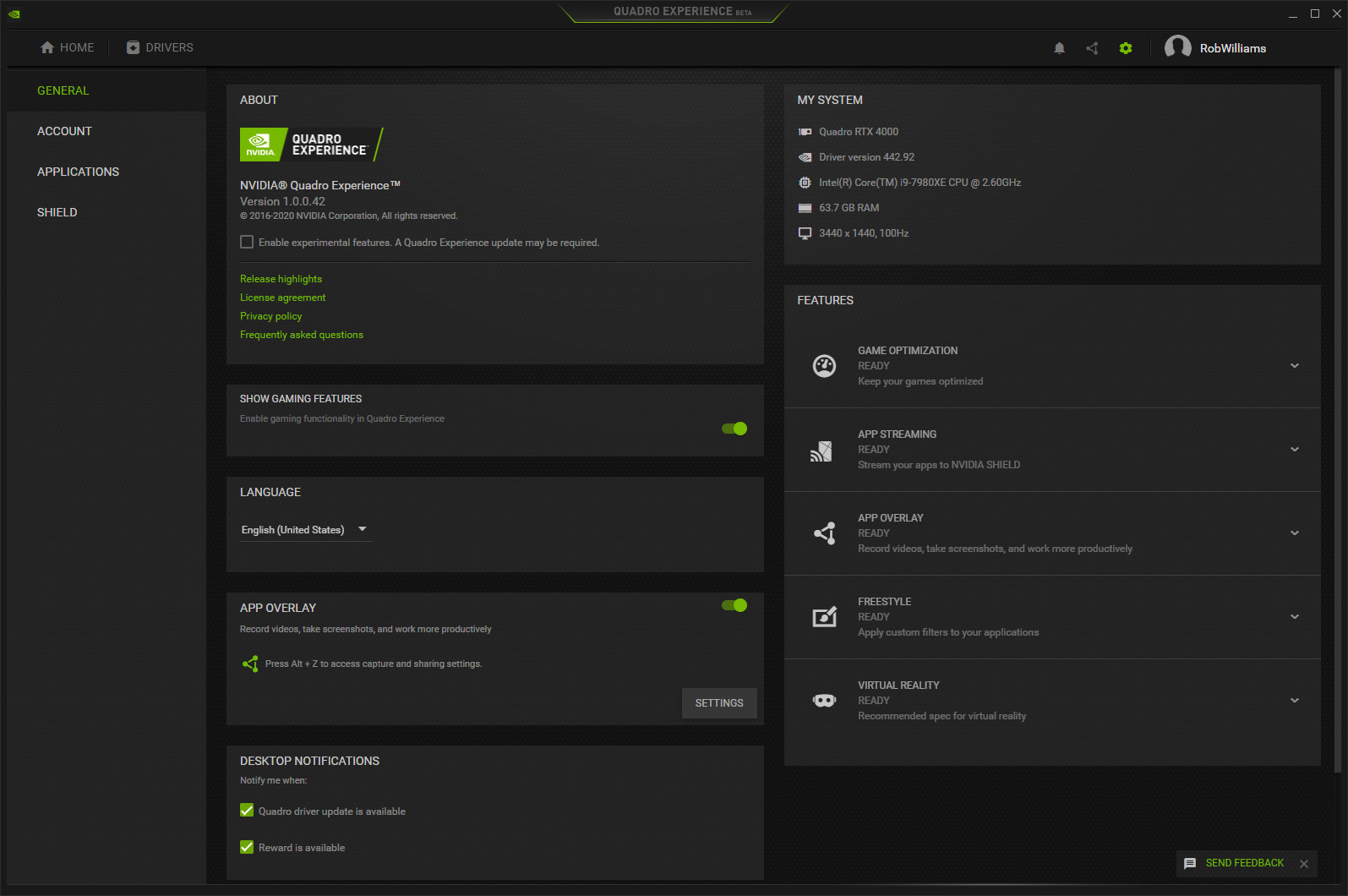This screenshot has width=1348, height=896.
Task: Click the Virtual Reality headset icon
Action: coord(824,701)
